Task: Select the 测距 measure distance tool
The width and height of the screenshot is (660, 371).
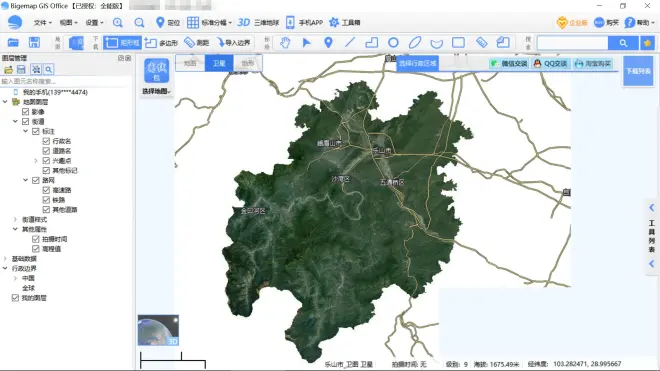Action: point(197,43)
